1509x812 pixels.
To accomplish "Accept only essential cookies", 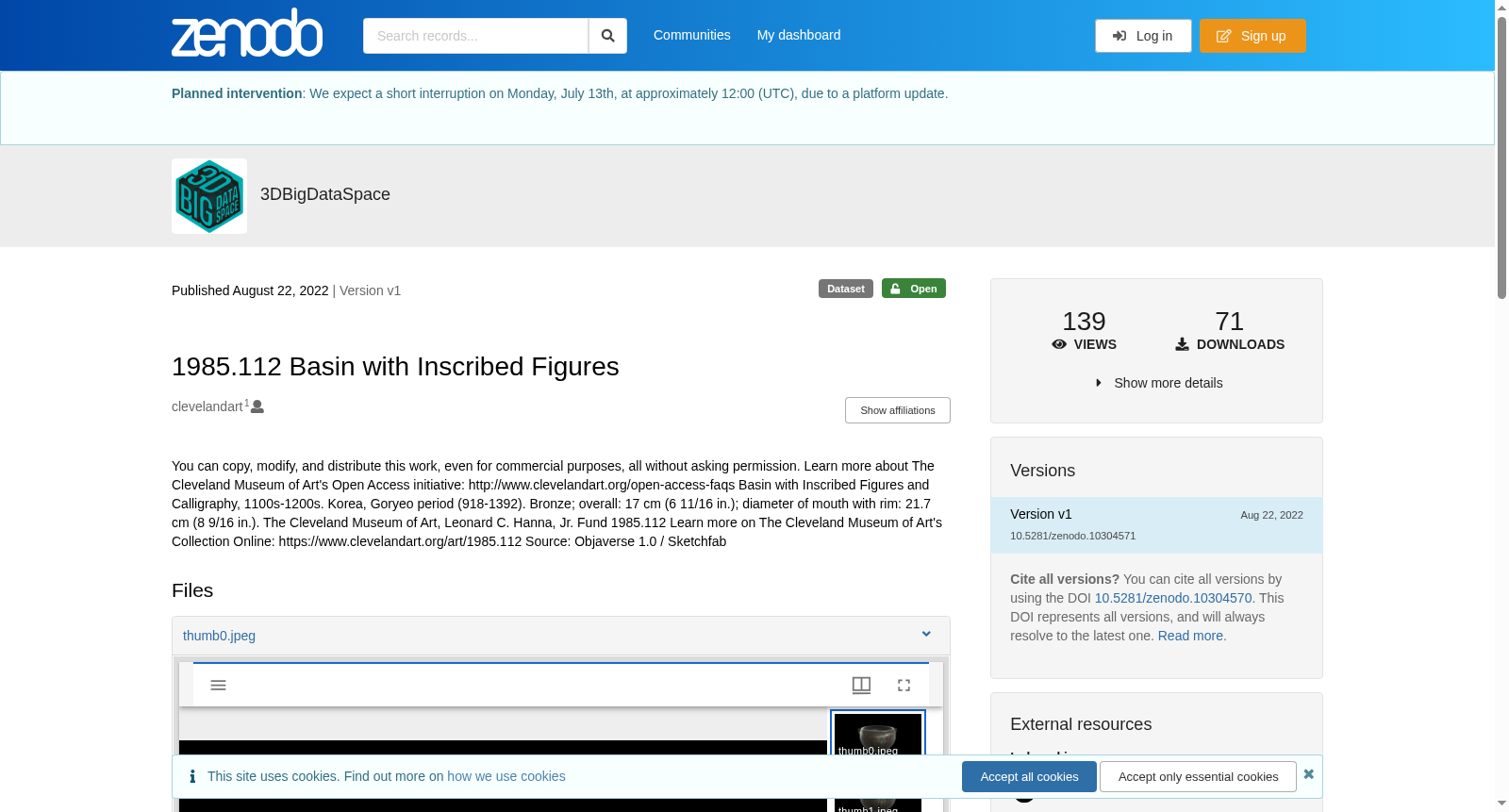I will pyautogui.click(x=1198, y=777).
